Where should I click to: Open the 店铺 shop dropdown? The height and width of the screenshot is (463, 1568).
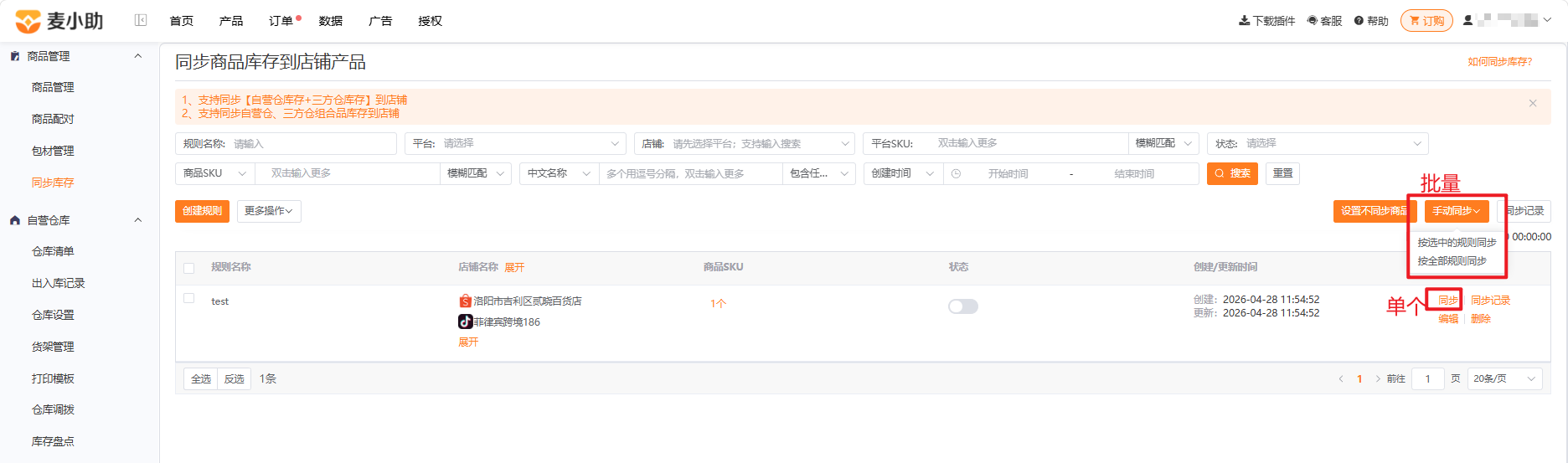click(x=745, y=143)
